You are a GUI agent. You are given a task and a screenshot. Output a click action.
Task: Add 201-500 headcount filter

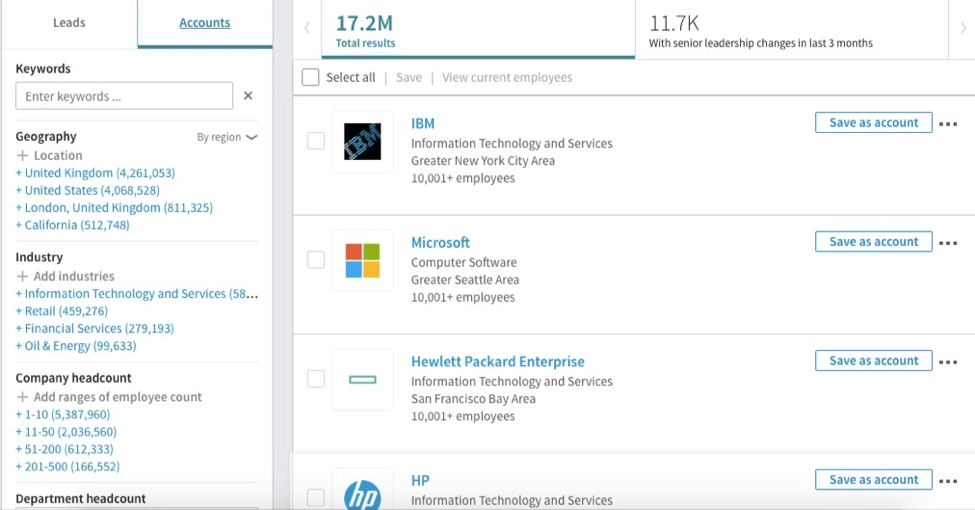coord(68,466)
